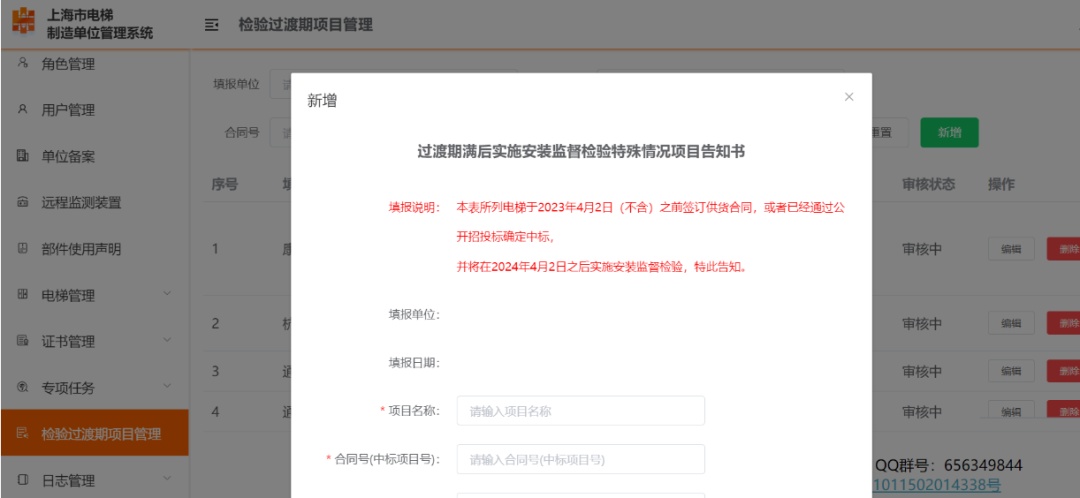Click the QQ群号 656349844 text
The width and height of the screenshot is (1080, 498).
(948, 465)
